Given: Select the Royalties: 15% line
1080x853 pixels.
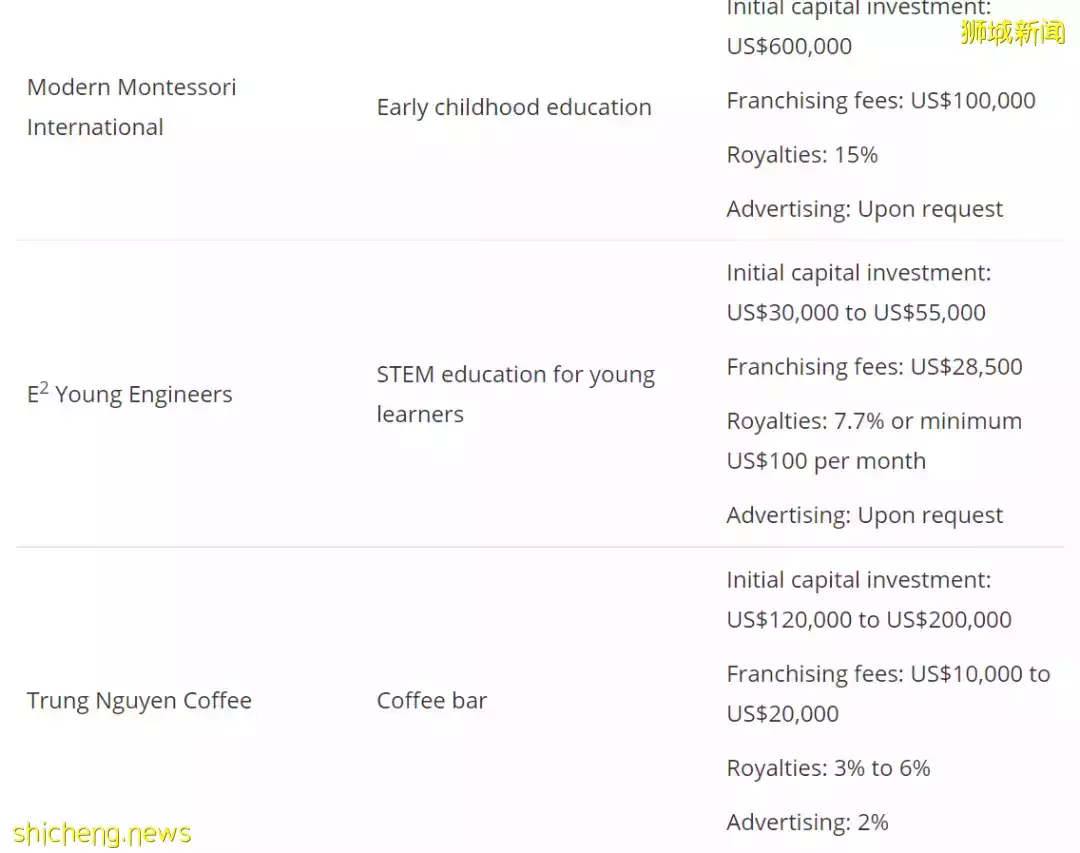Looking at the screenshot, I should pyautogui.click(x=802, y=155).
